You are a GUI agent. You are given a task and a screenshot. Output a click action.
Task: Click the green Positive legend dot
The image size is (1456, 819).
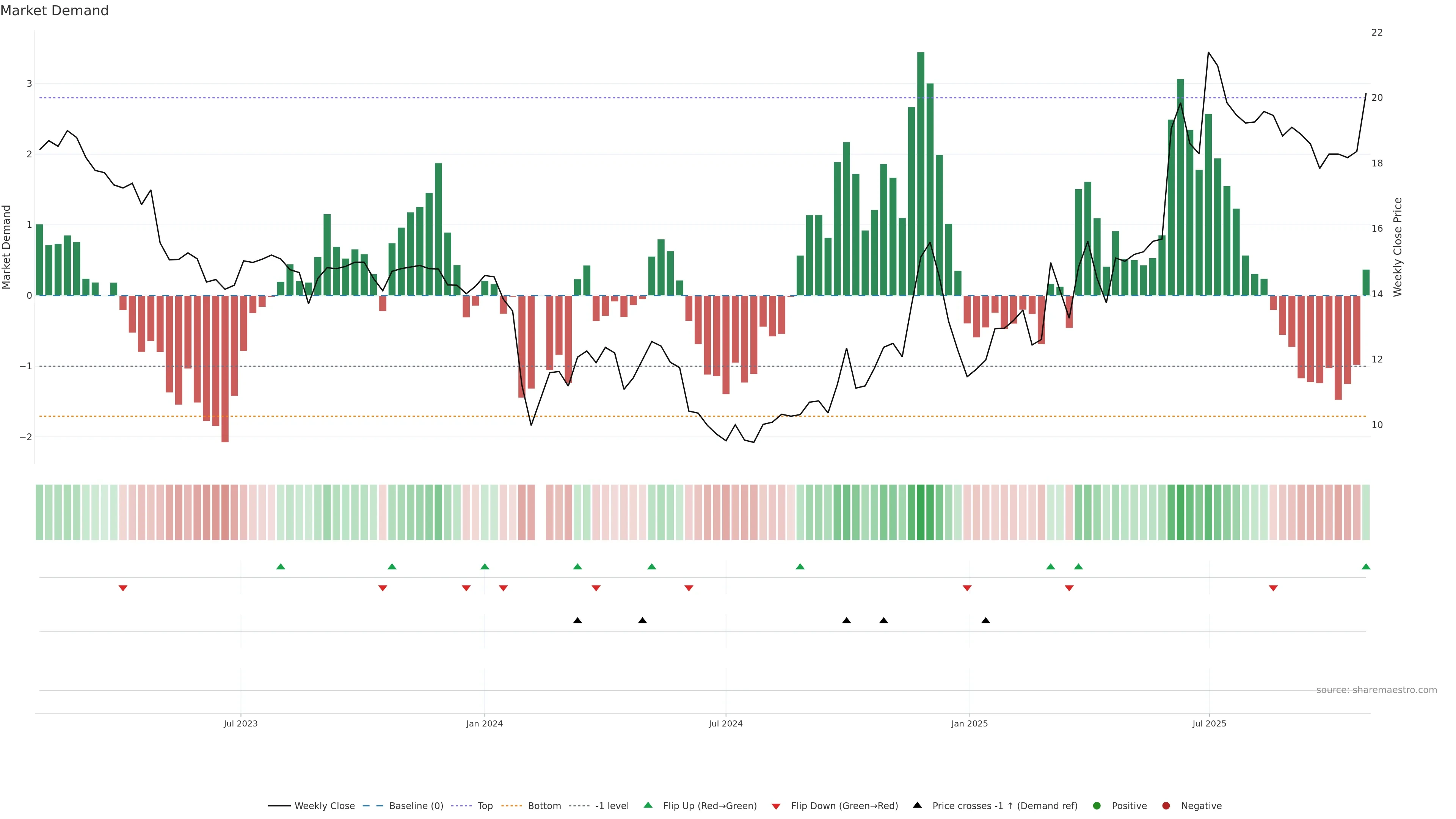pyautogui.click(x=1097, y=805)
